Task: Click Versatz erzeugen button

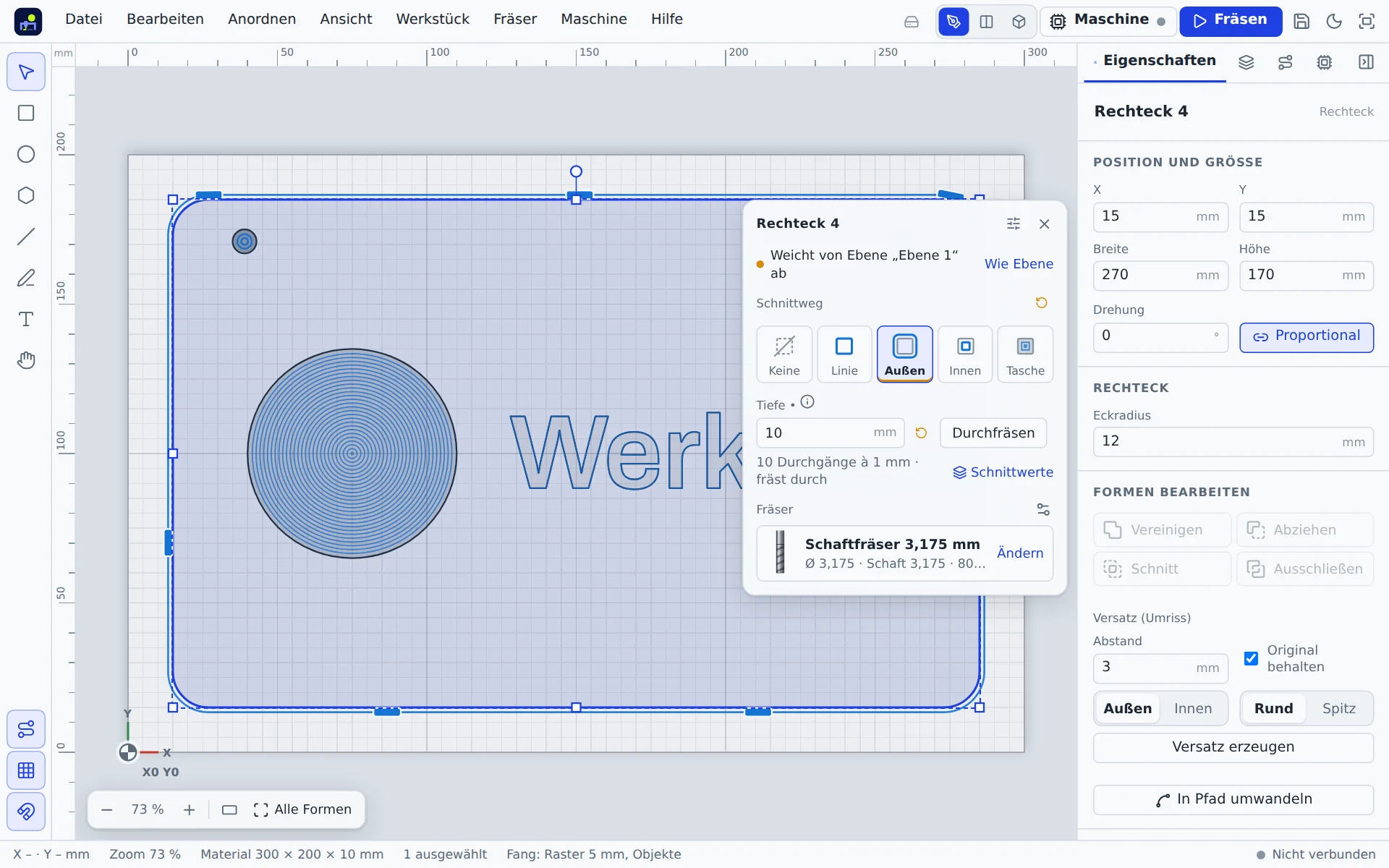Action: click(x=1233, y=747)
